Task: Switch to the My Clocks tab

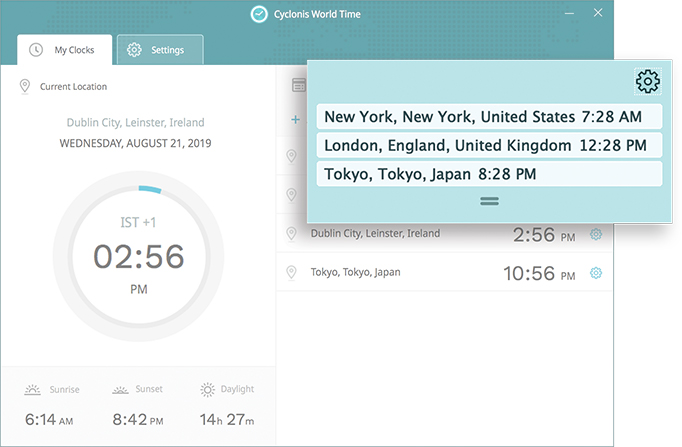Action: [x=63, y=50]
